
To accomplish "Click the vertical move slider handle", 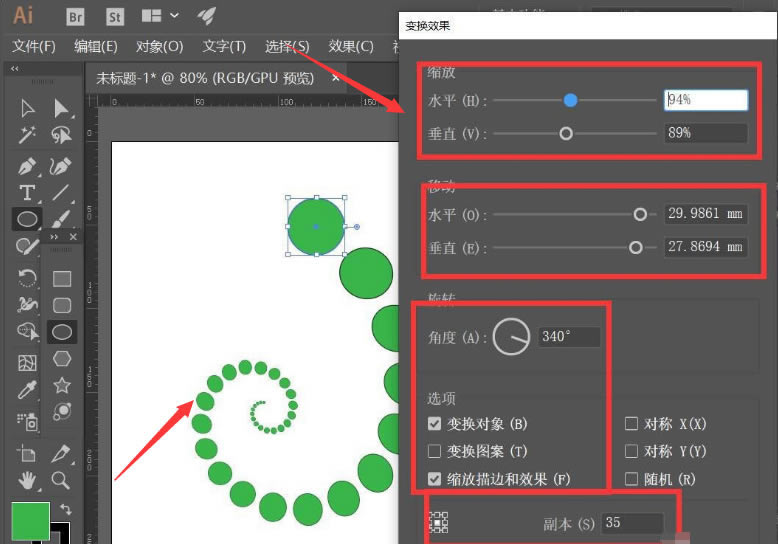I will point(636,247).
